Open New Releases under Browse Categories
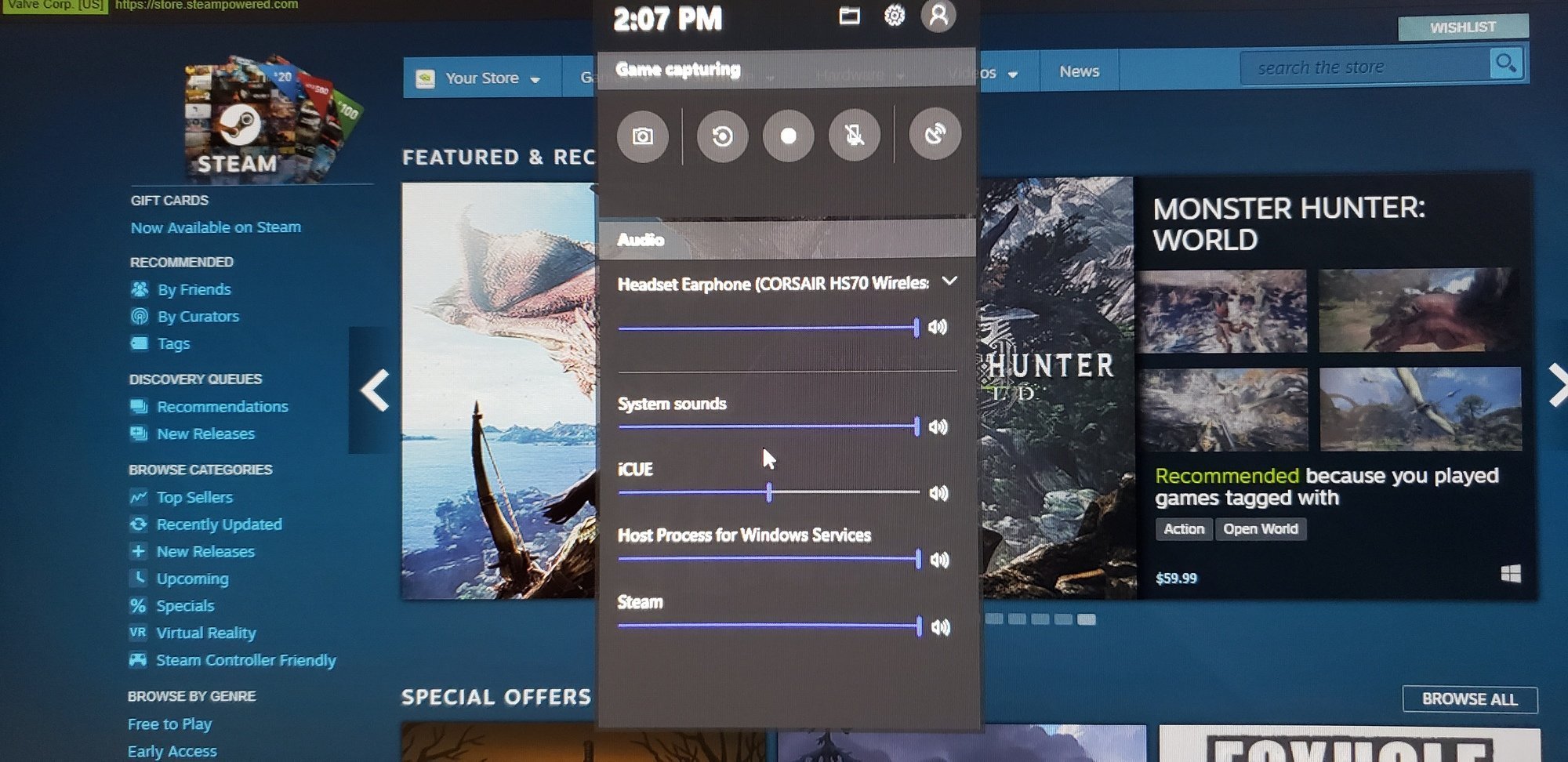 click(x=205, y=552)
